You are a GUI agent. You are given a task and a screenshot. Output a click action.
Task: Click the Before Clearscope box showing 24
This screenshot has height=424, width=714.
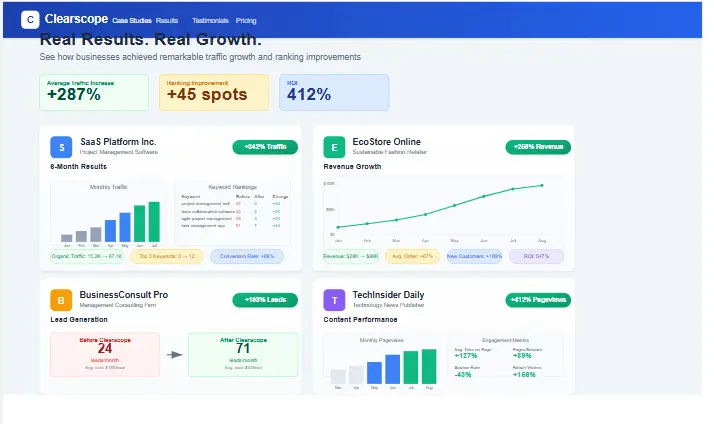tap(105, 354)
